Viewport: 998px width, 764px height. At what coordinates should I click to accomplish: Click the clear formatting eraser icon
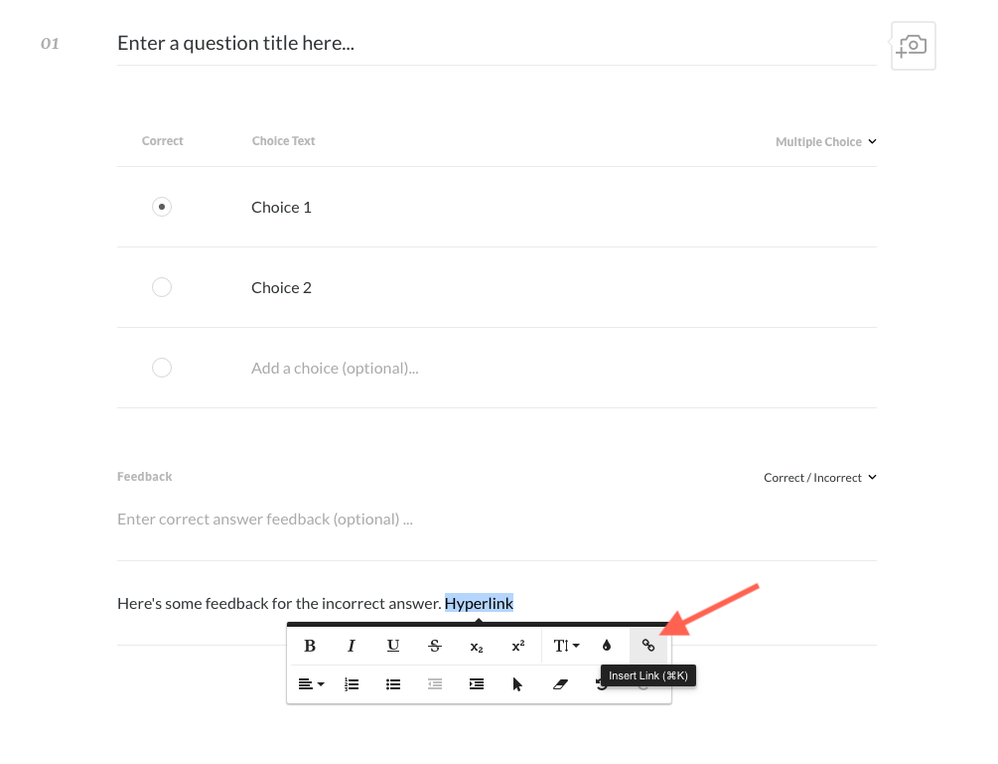click(560, 684)
